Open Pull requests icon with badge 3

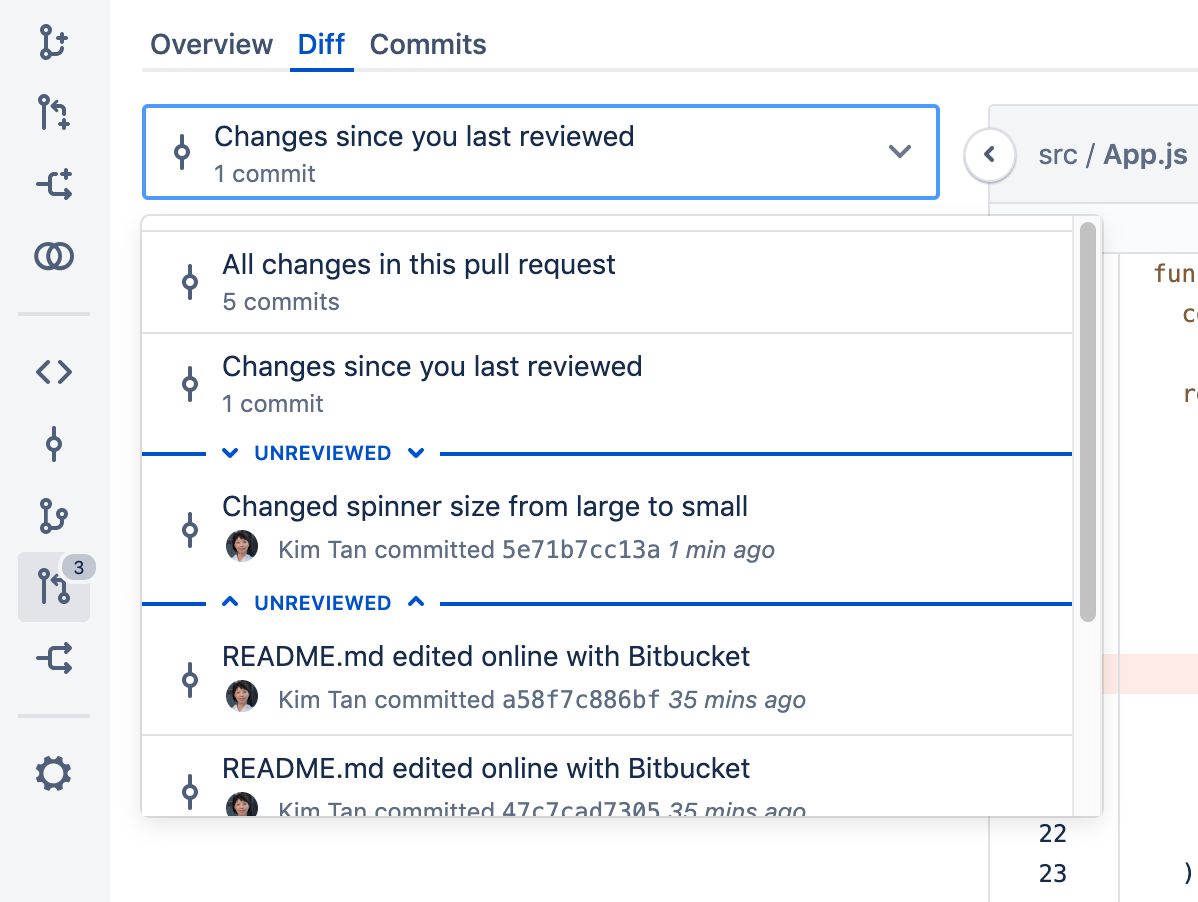53,587
